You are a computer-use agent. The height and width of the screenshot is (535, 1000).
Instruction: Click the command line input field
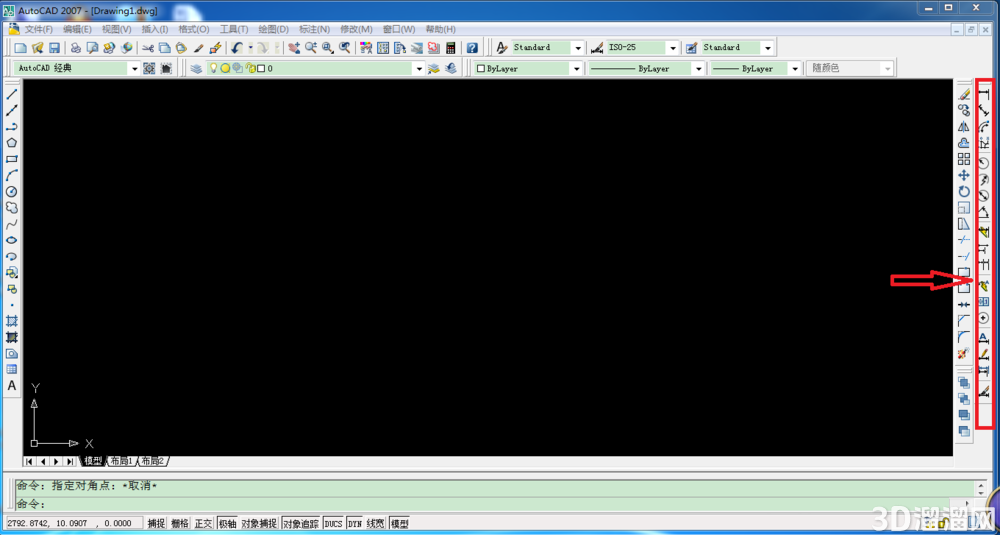[x=494, y=504]
